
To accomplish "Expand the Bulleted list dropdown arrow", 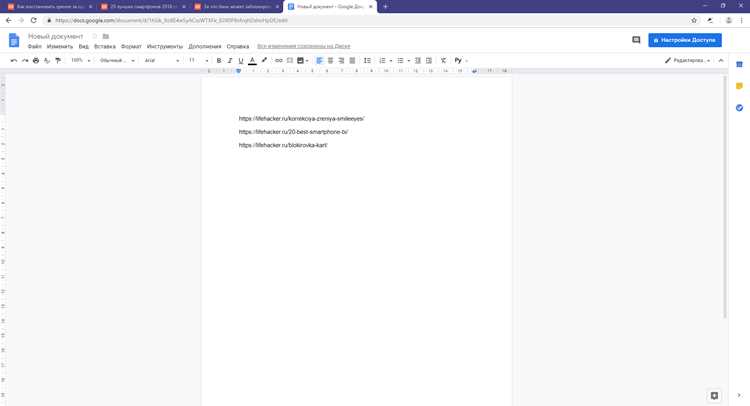I will (x=408, y=61).
